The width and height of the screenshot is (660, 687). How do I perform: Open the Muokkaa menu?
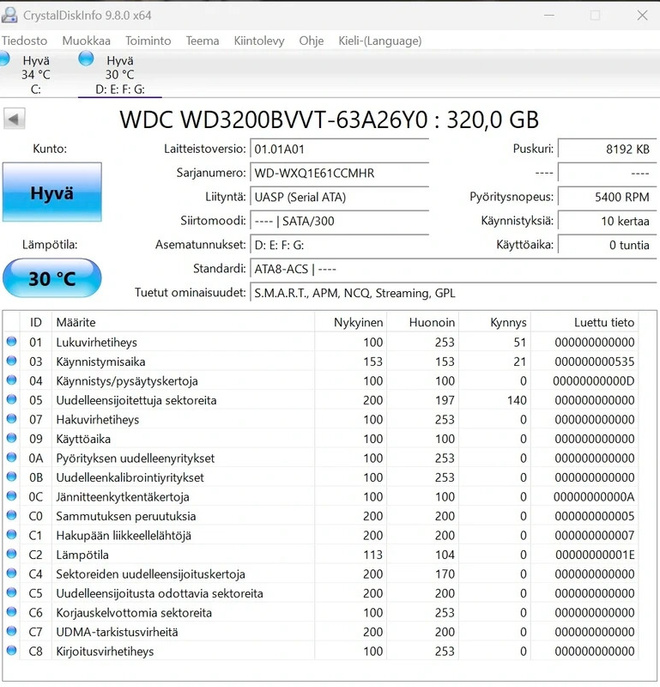click(x=86, y=41)
